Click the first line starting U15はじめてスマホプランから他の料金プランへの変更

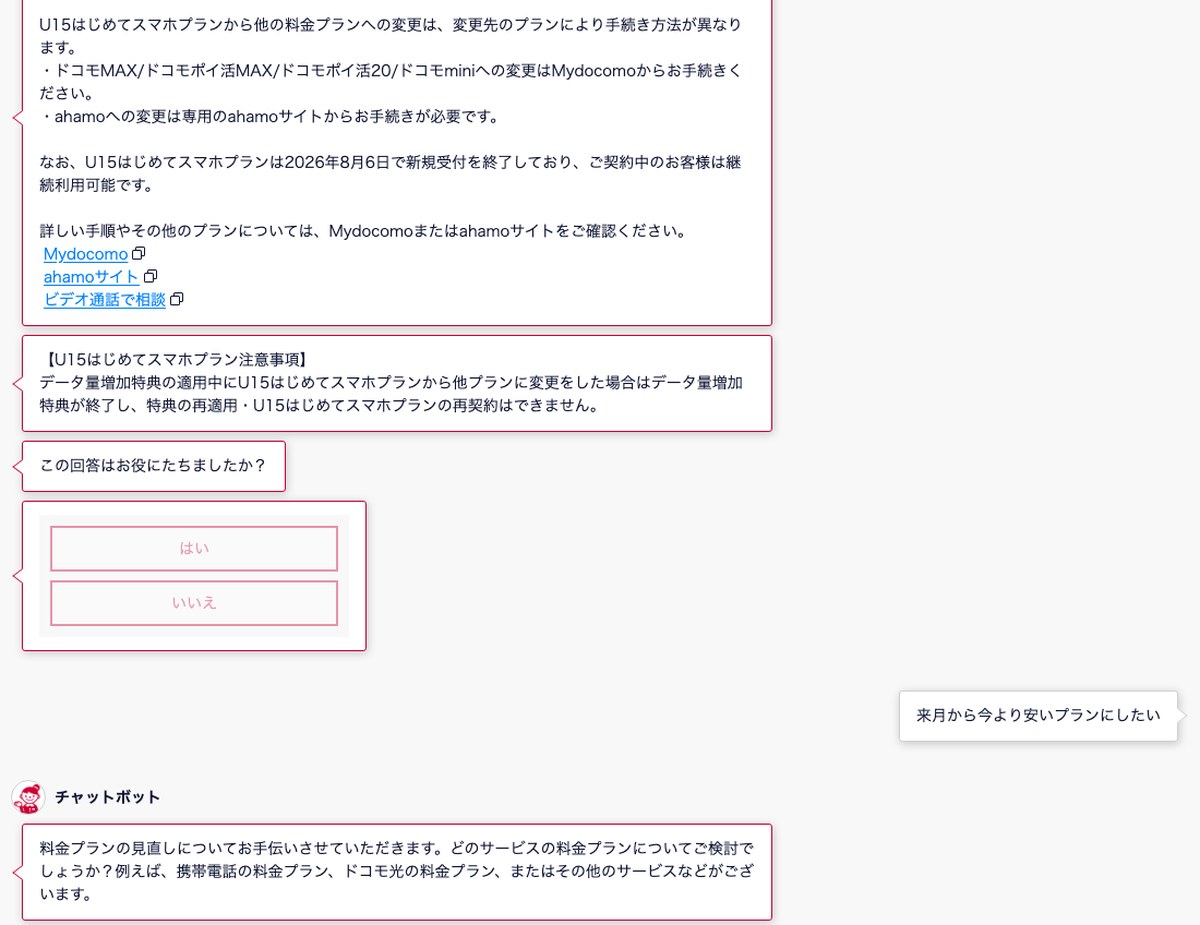(391, 36)
